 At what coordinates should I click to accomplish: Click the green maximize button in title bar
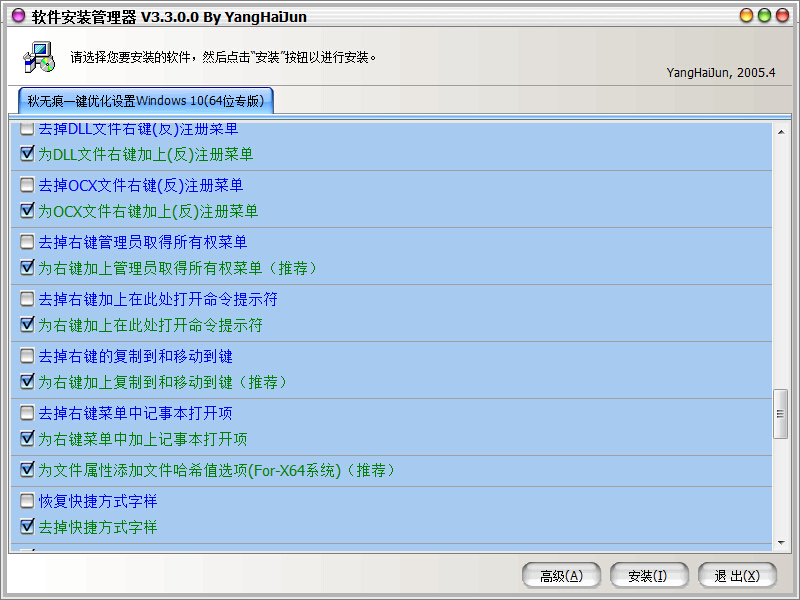[x=765, y=16]
